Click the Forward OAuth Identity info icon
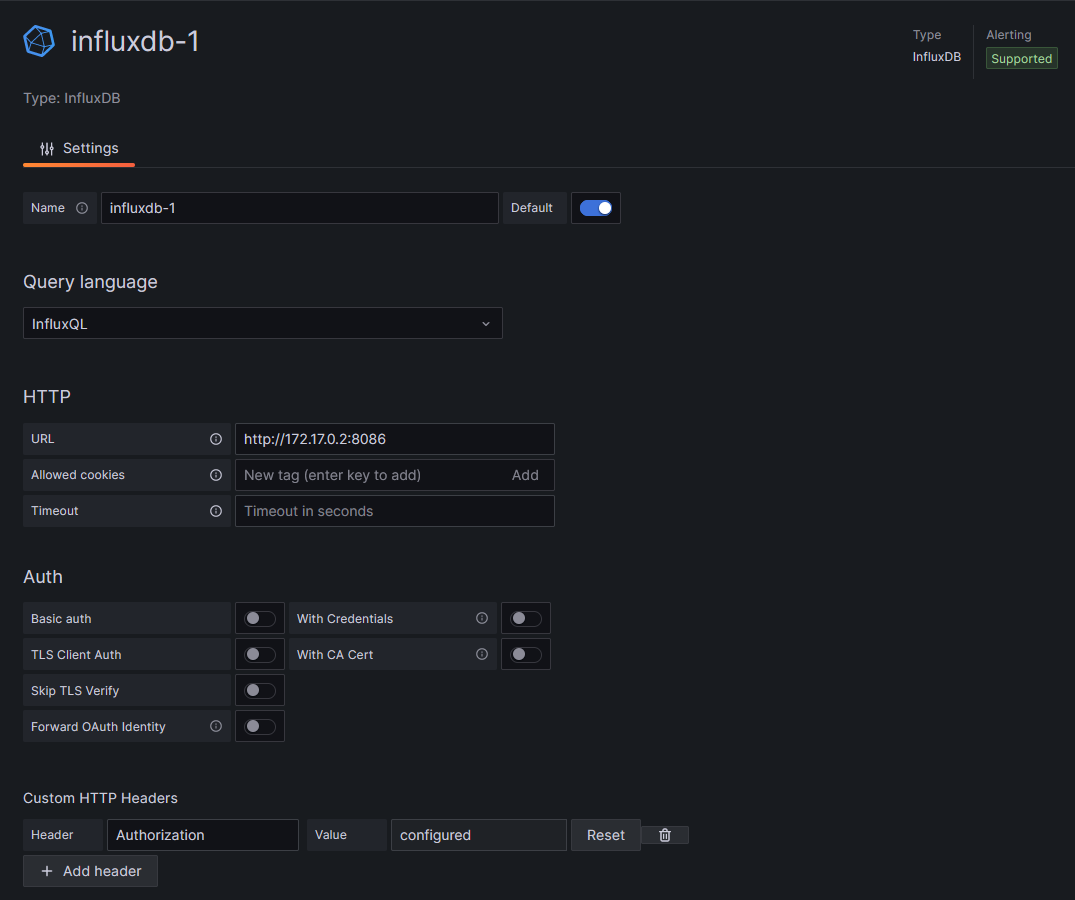 click(x=216, y=726)
